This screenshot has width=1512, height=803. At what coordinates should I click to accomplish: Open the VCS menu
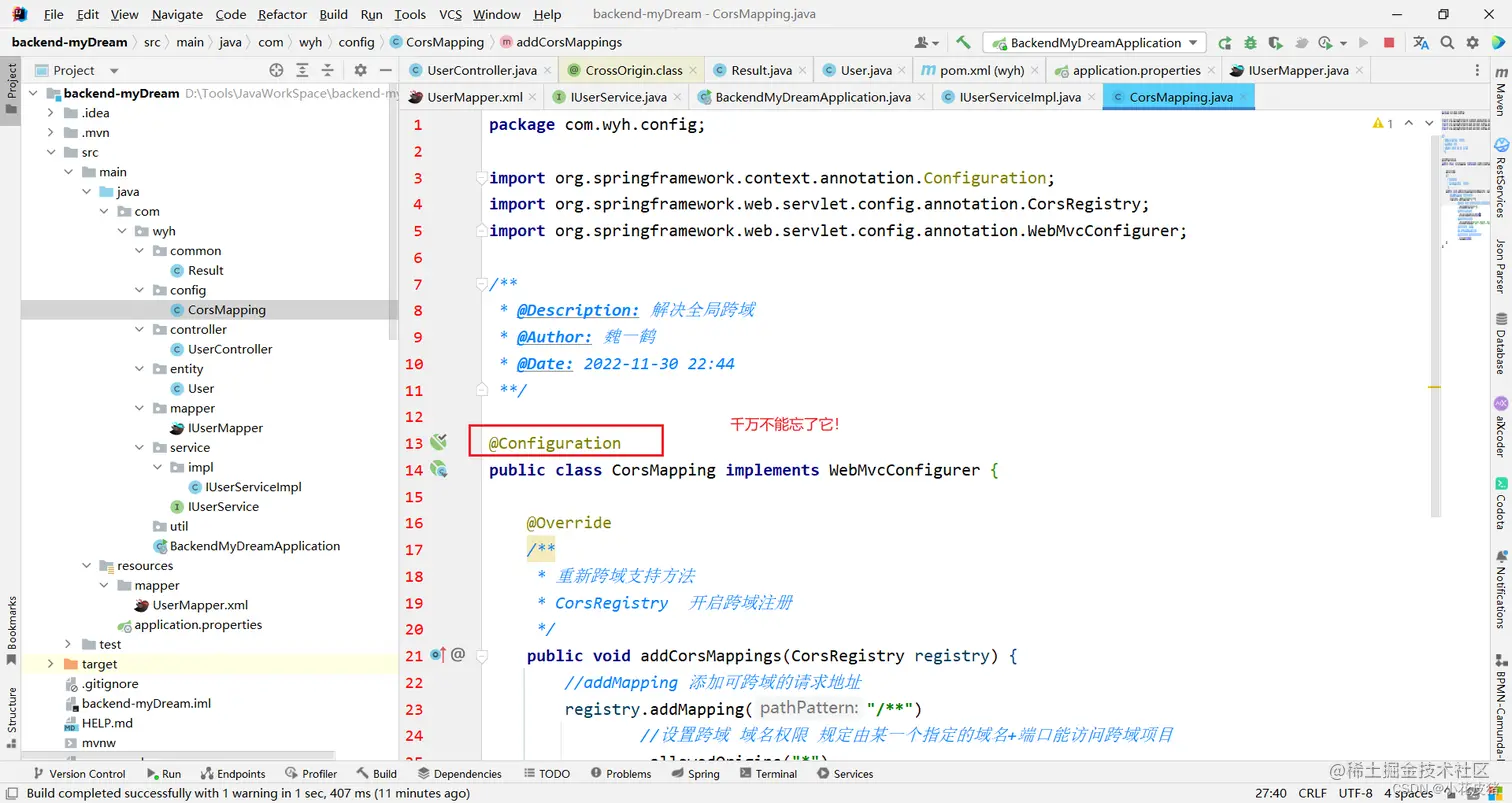pyautogui.click(x=450, y=14)
